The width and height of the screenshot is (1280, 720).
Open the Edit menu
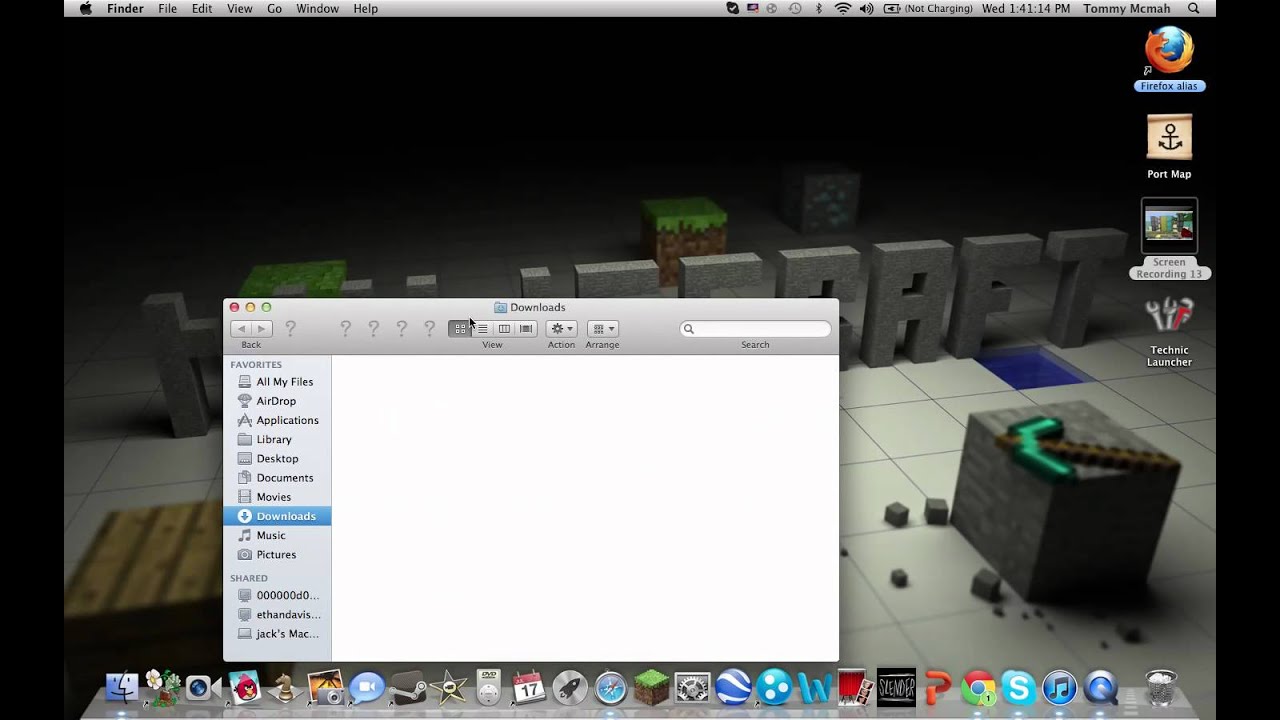pos(202,8)
